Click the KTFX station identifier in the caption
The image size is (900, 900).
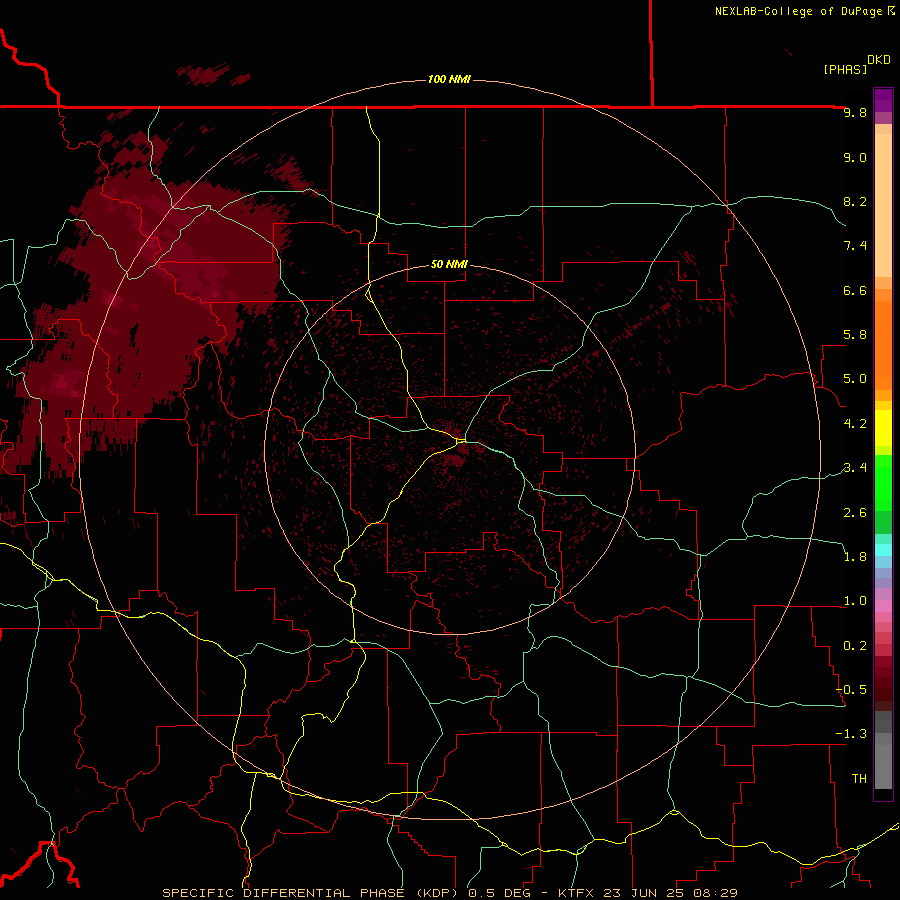click(576, 893)
